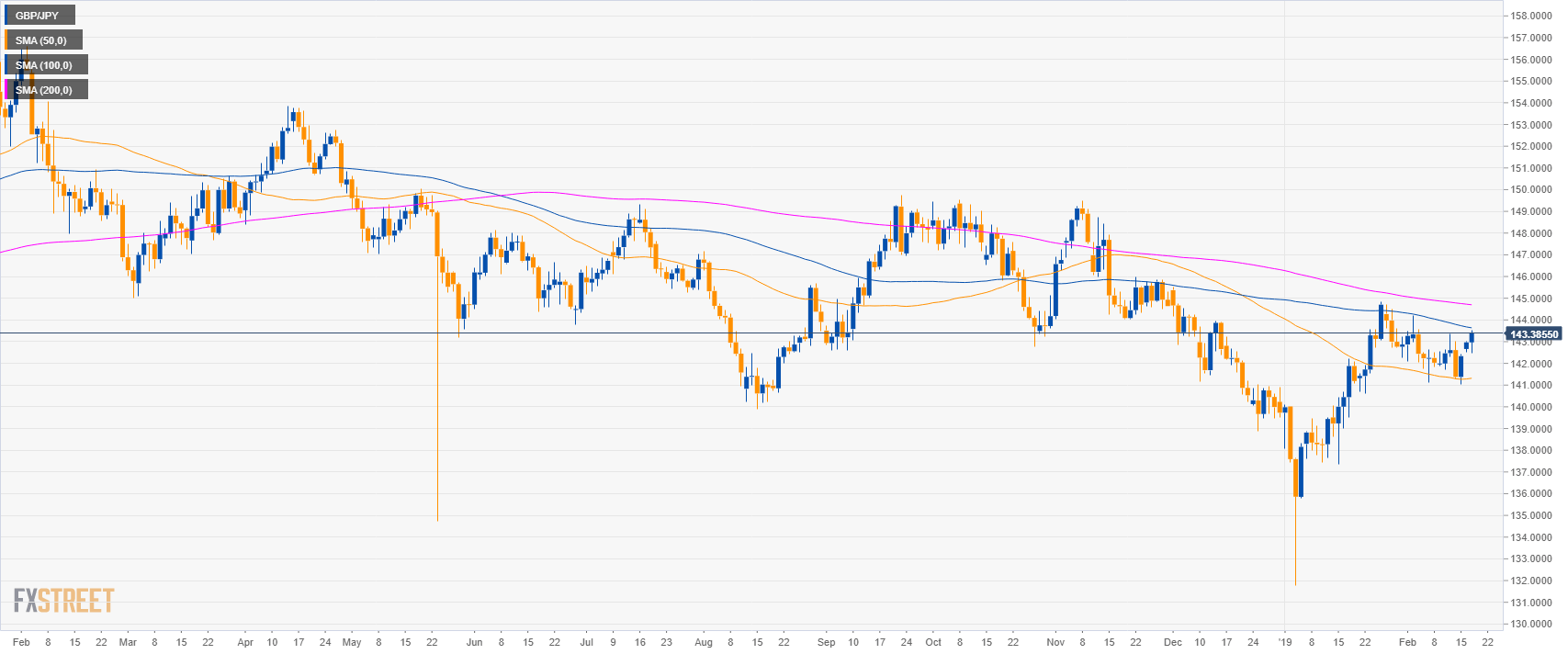Click the Aug month label on time axis
1568x654 pixels.
704,642
